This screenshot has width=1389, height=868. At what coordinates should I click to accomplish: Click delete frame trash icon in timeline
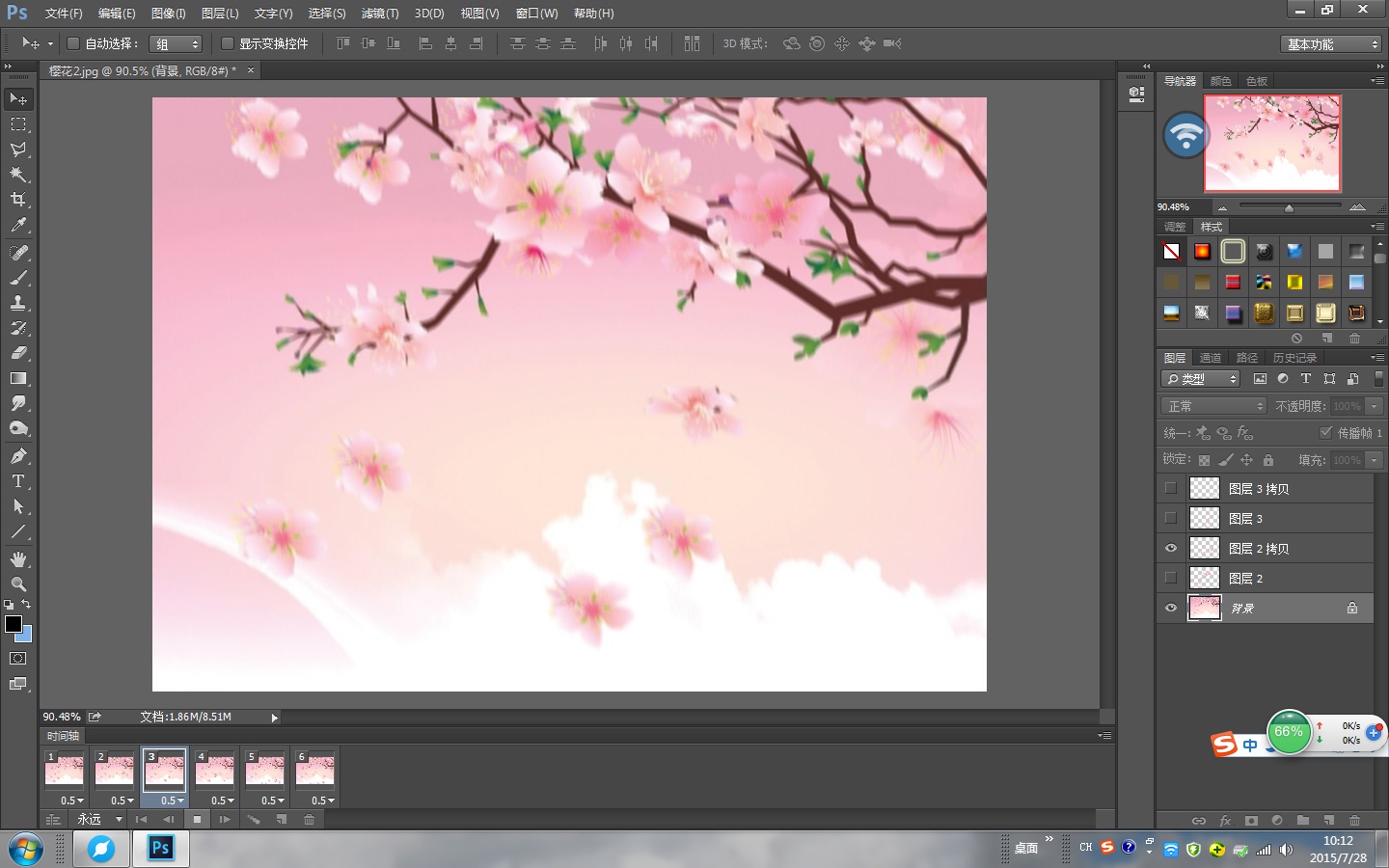(310, 820)
